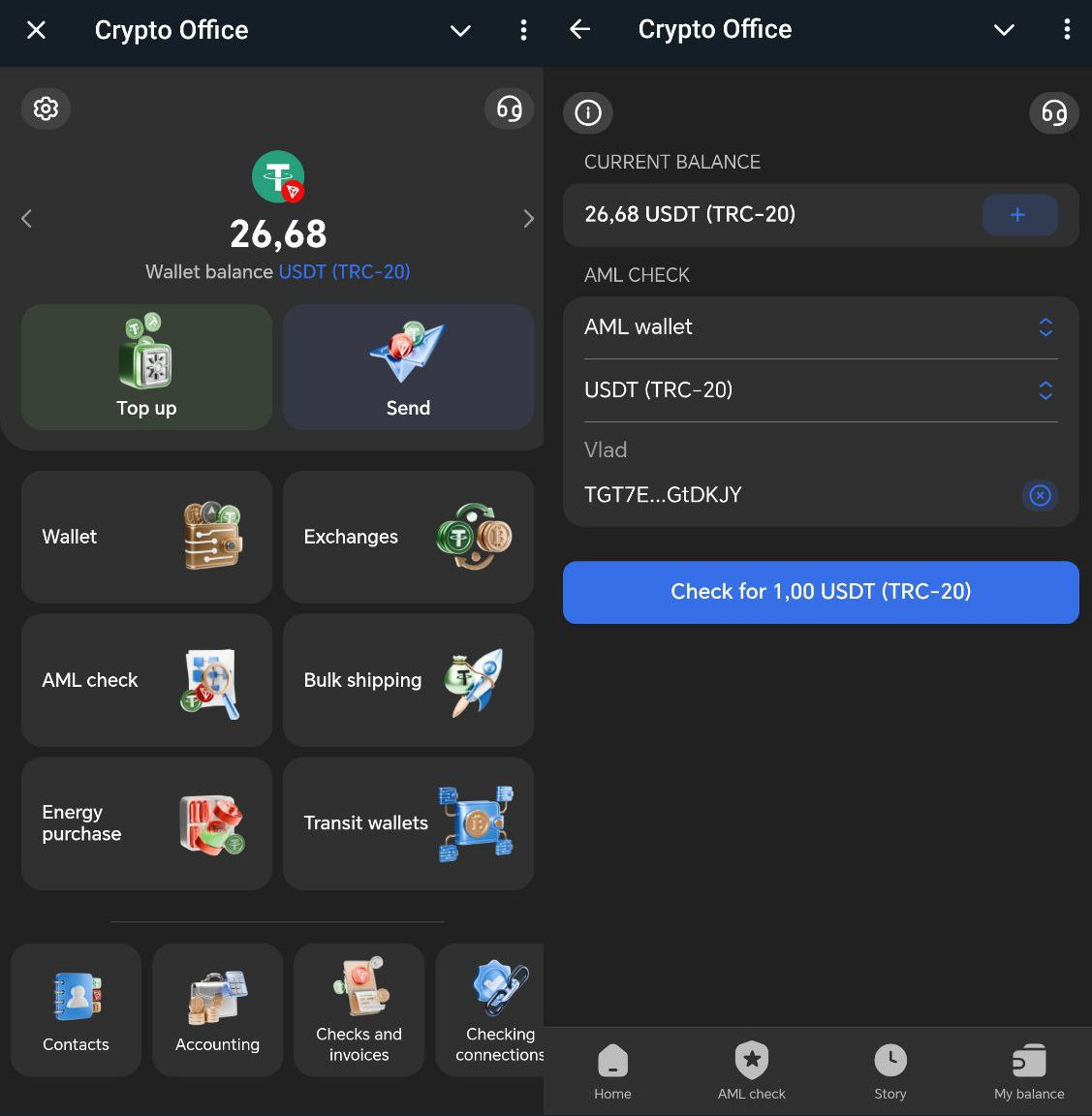
Task: Expand the USDT (TRC-20) currency selector
Action: pos(1045,390)
